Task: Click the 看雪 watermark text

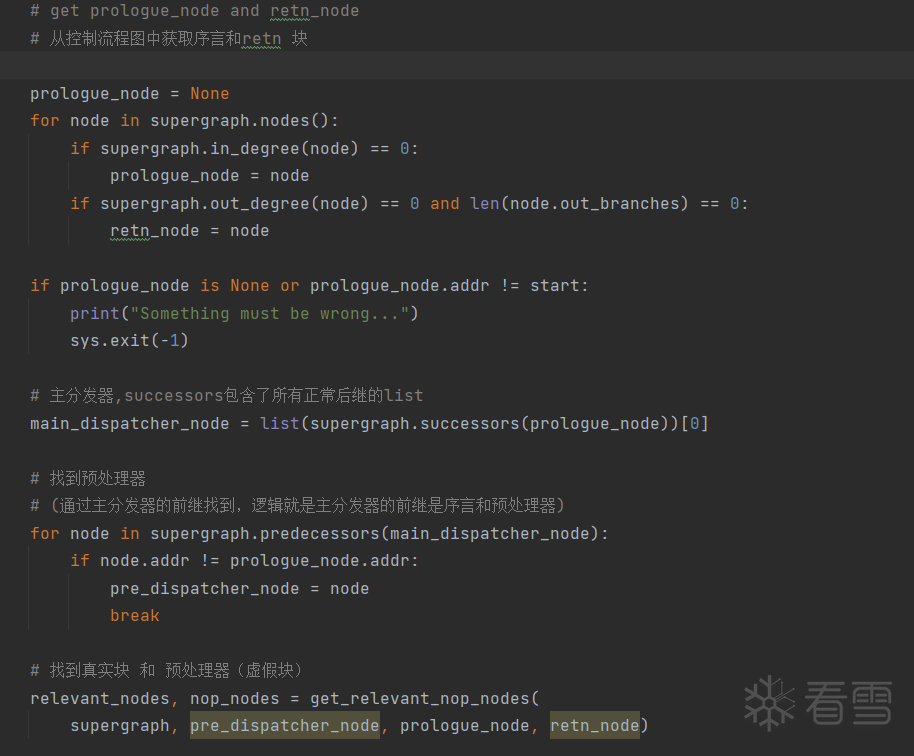Action: pos(849,704)
